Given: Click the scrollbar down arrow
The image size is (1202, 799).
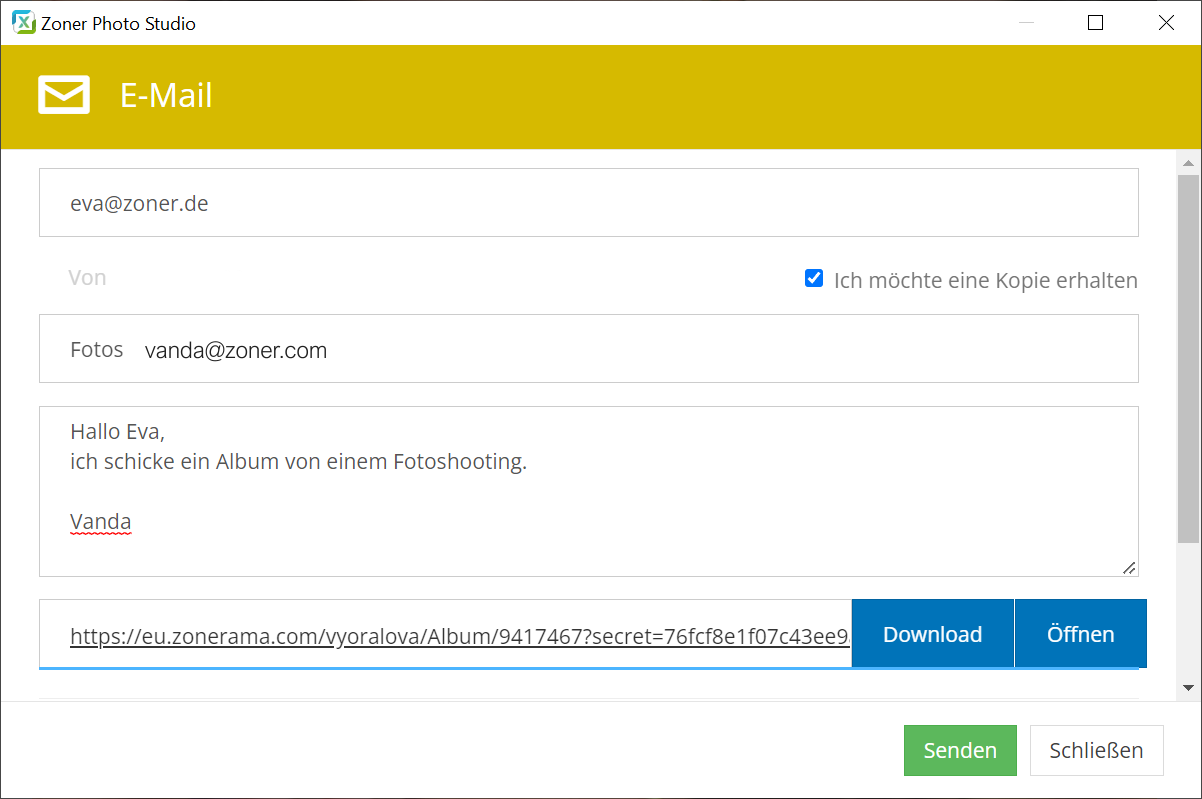Looking at the screenshot, I should pos(1188,688).
